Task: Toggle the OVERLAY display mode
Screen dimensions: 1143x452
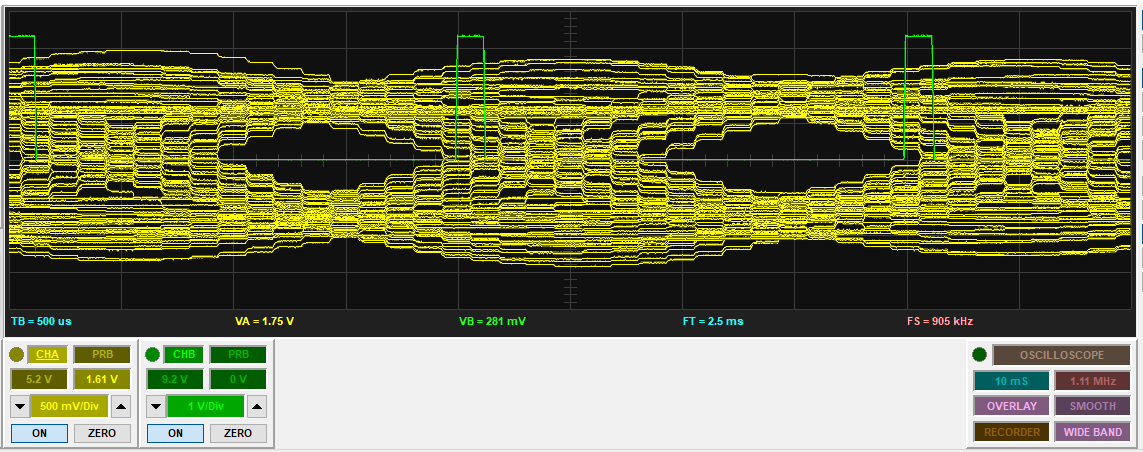Action: tap(1011, 406)
